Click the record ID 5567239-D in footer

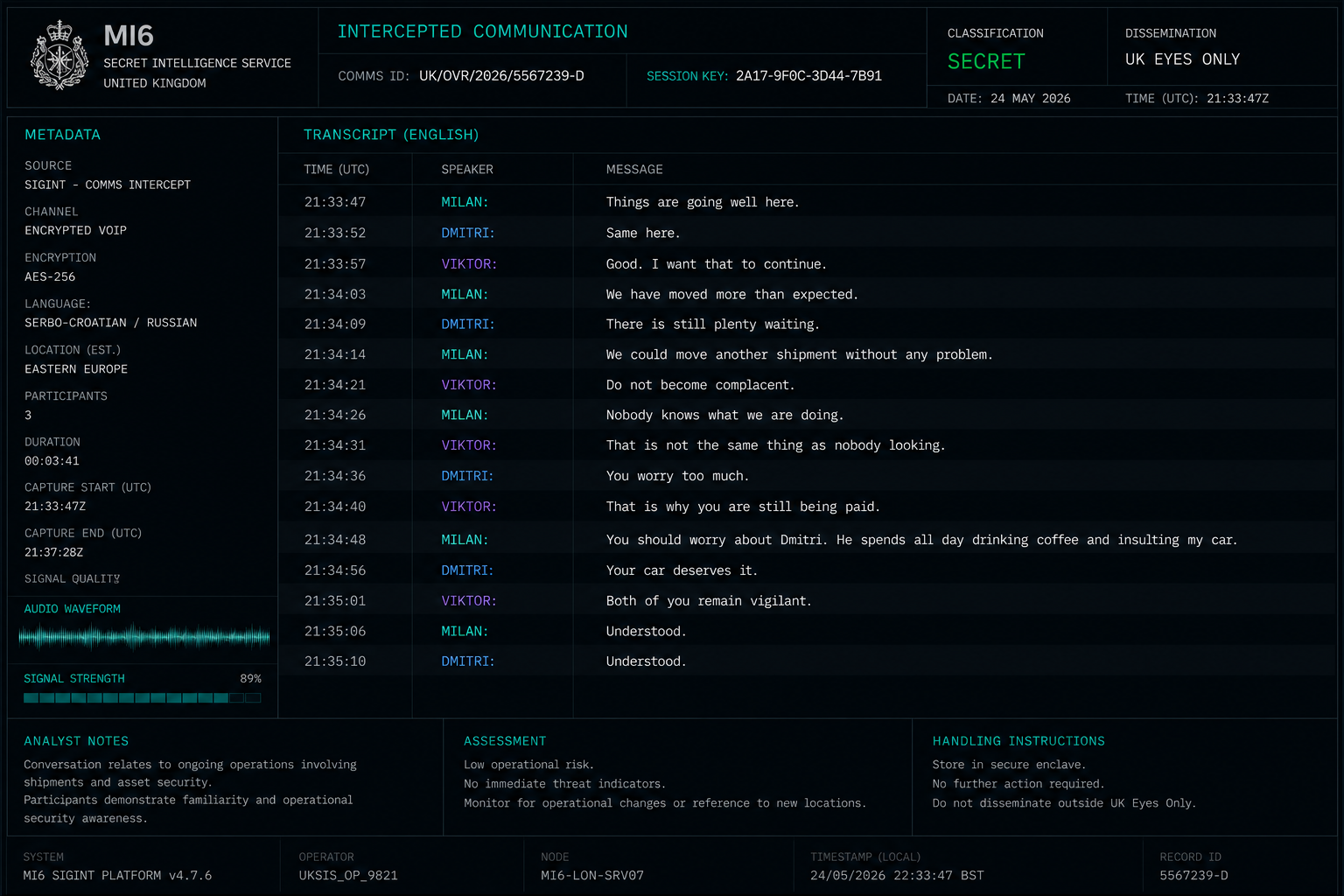coord(1193,876)
